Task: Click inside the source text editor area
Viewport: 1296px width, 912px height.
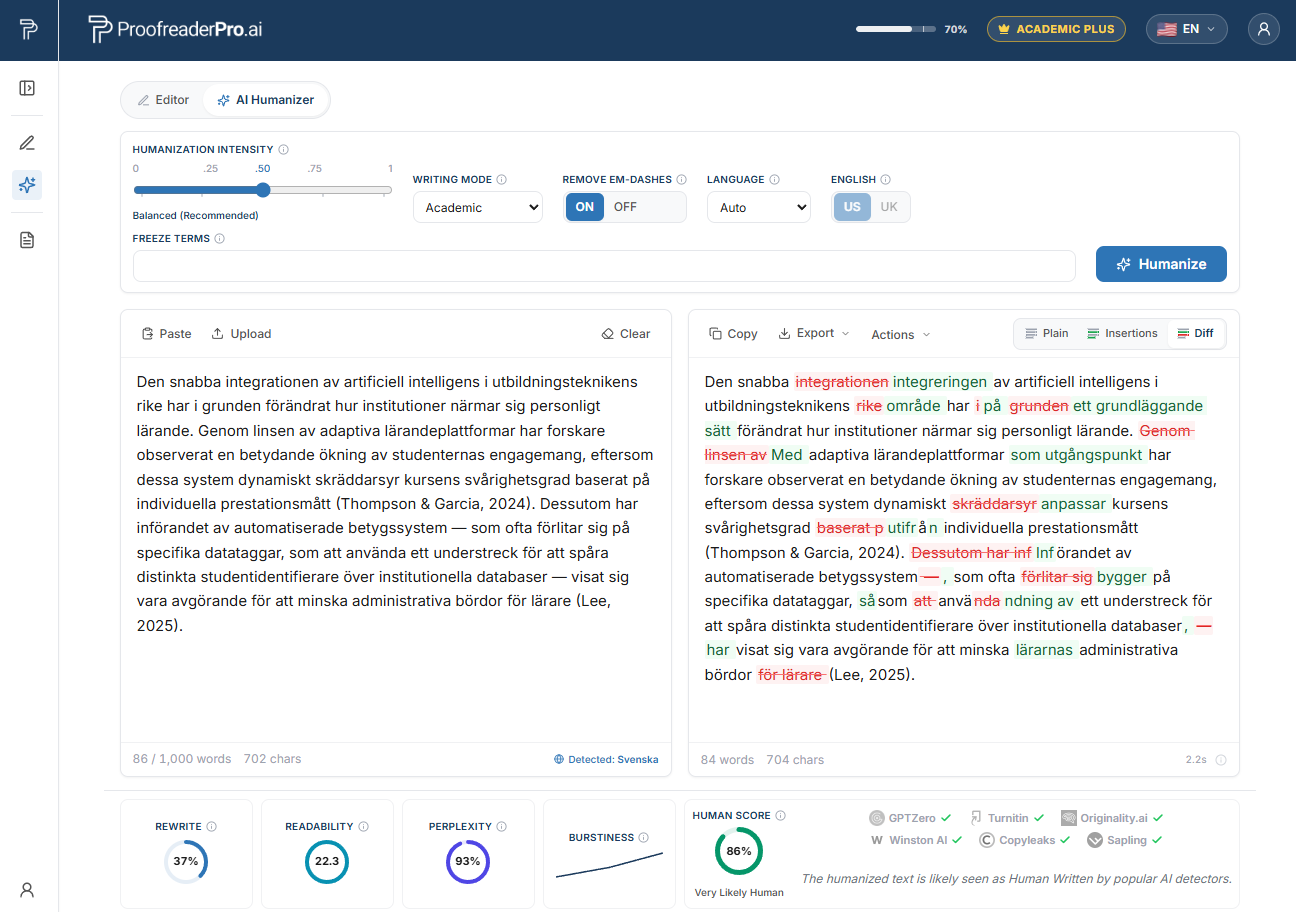Action: [396, 550]
